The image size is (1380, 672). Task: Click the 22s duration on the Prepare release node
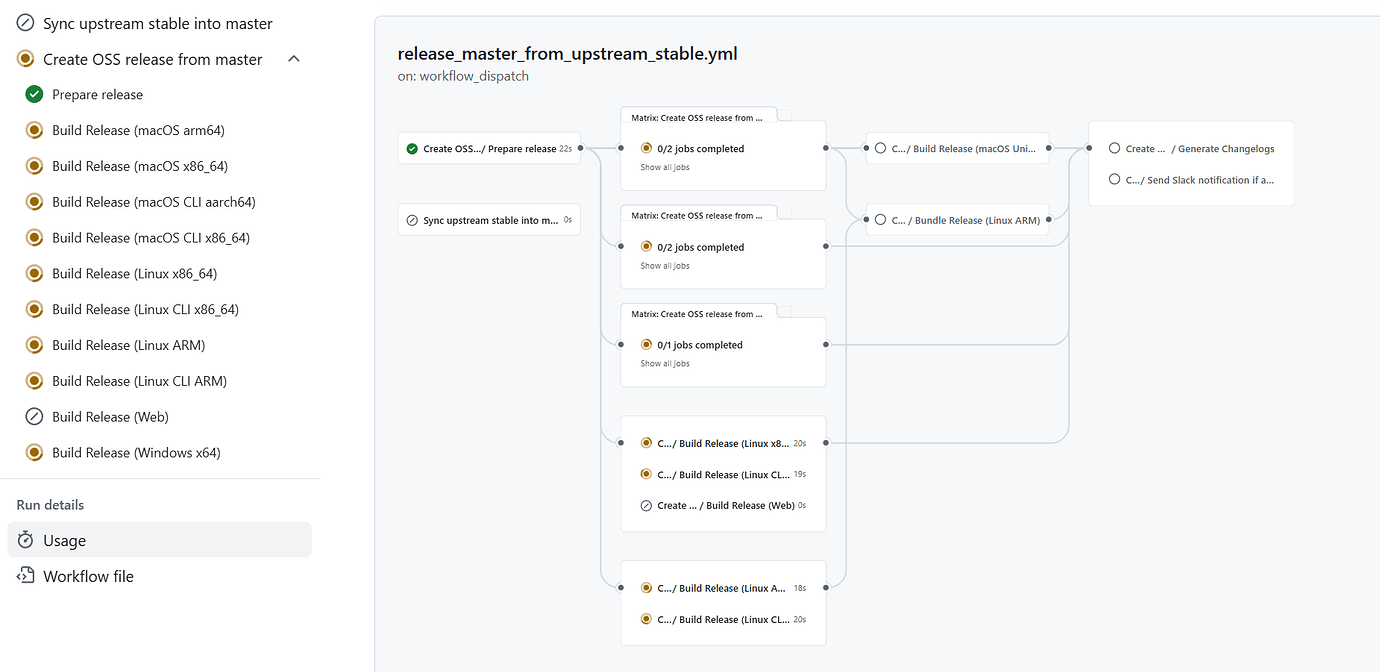click(x=566, y=149)
